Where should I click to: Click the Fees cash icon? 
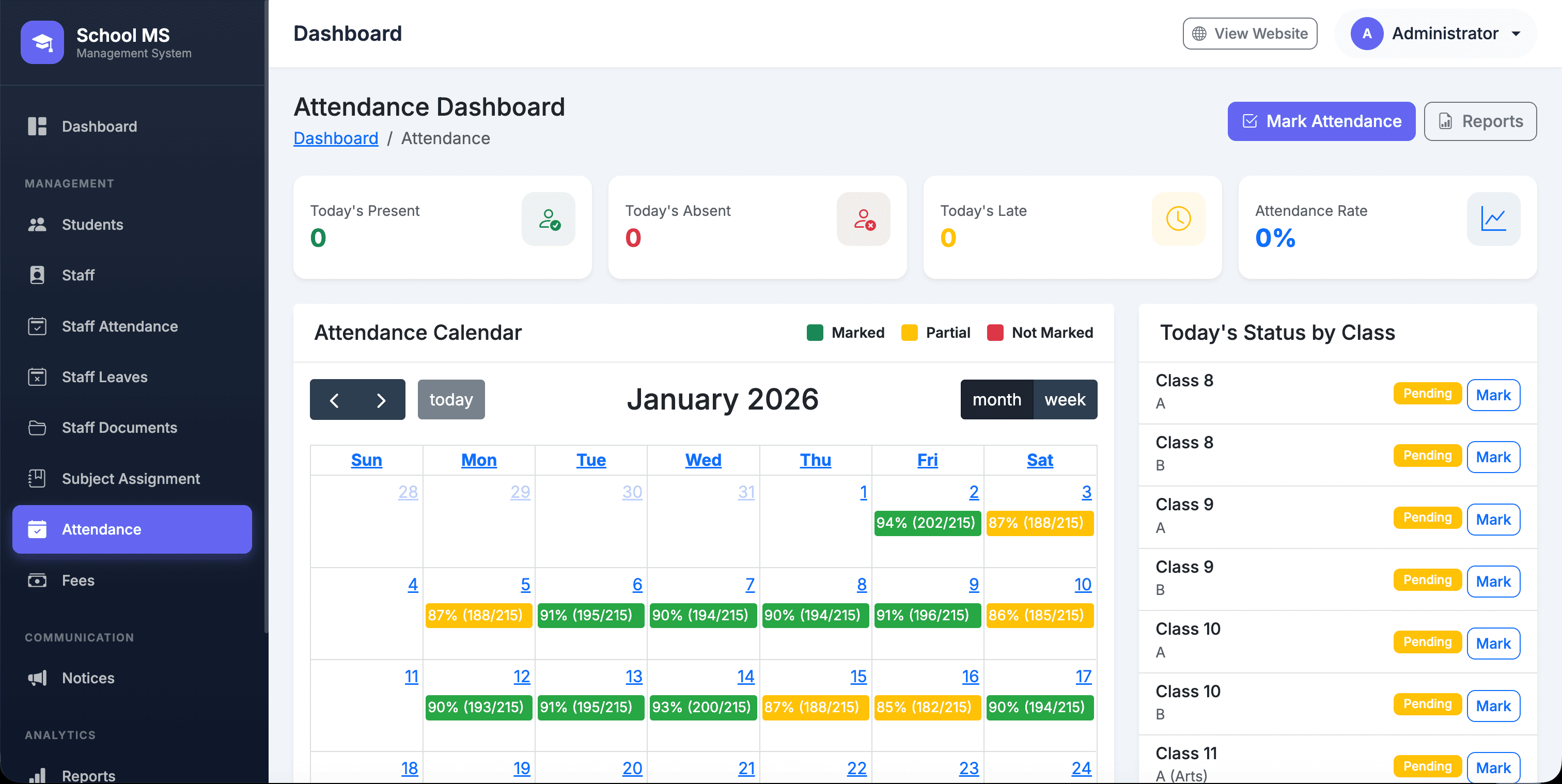(x=37, y=581)
